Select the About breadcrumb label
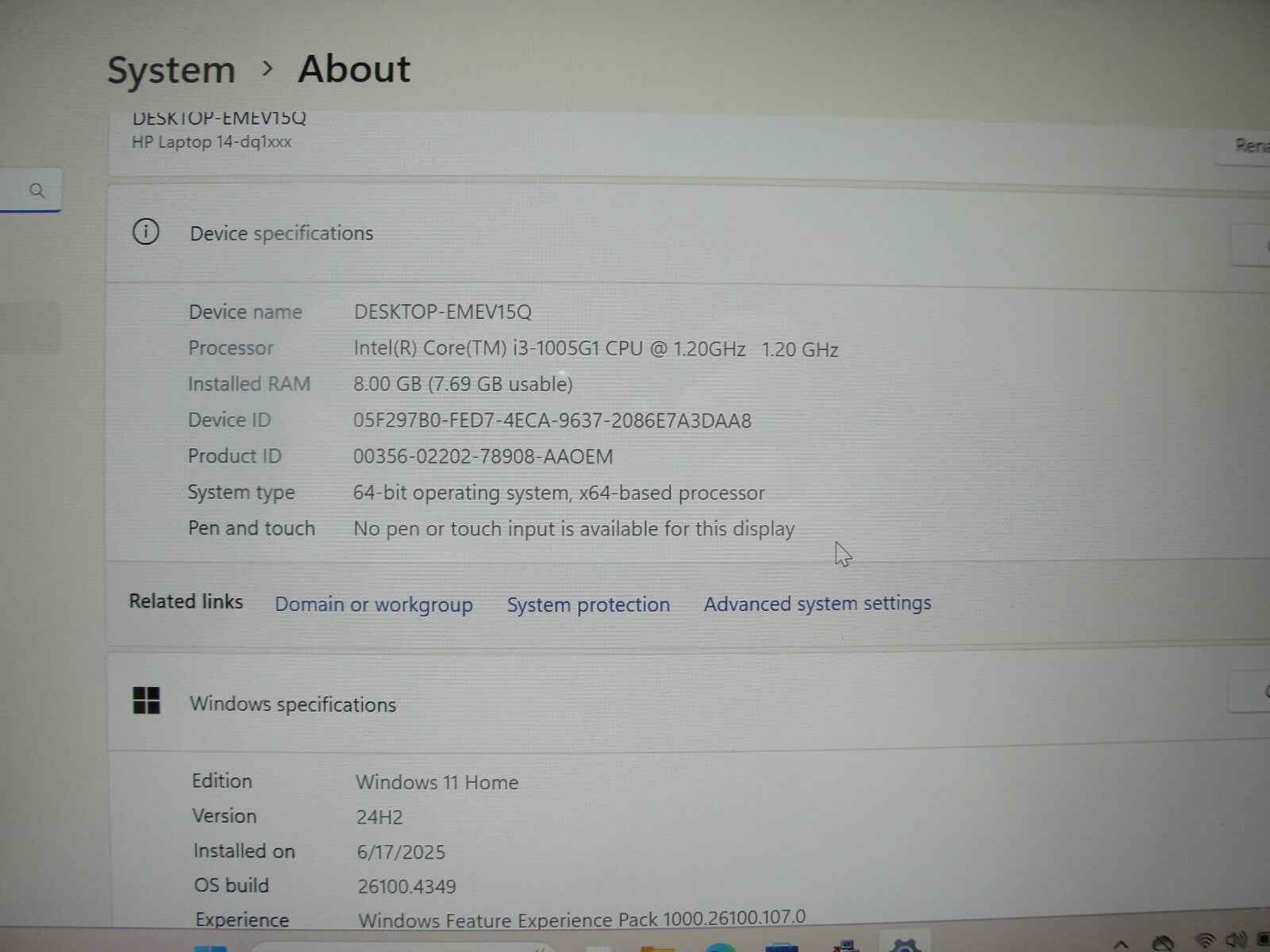This screenshot has height=952, width=1270. click(353, 70)
